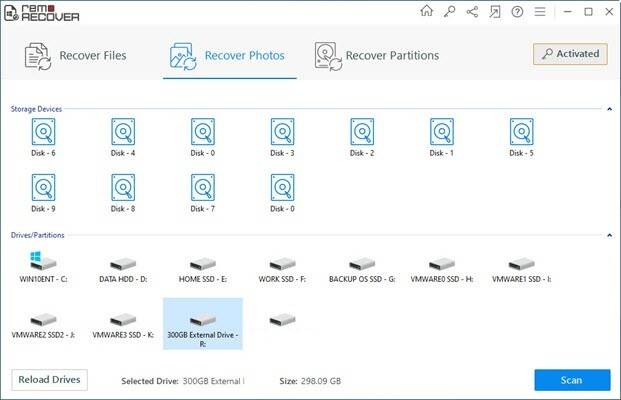Image resolution: width=621 pixels, height=400 pixels.
Task: Click the export arrow icon
Action: (494, 11)
